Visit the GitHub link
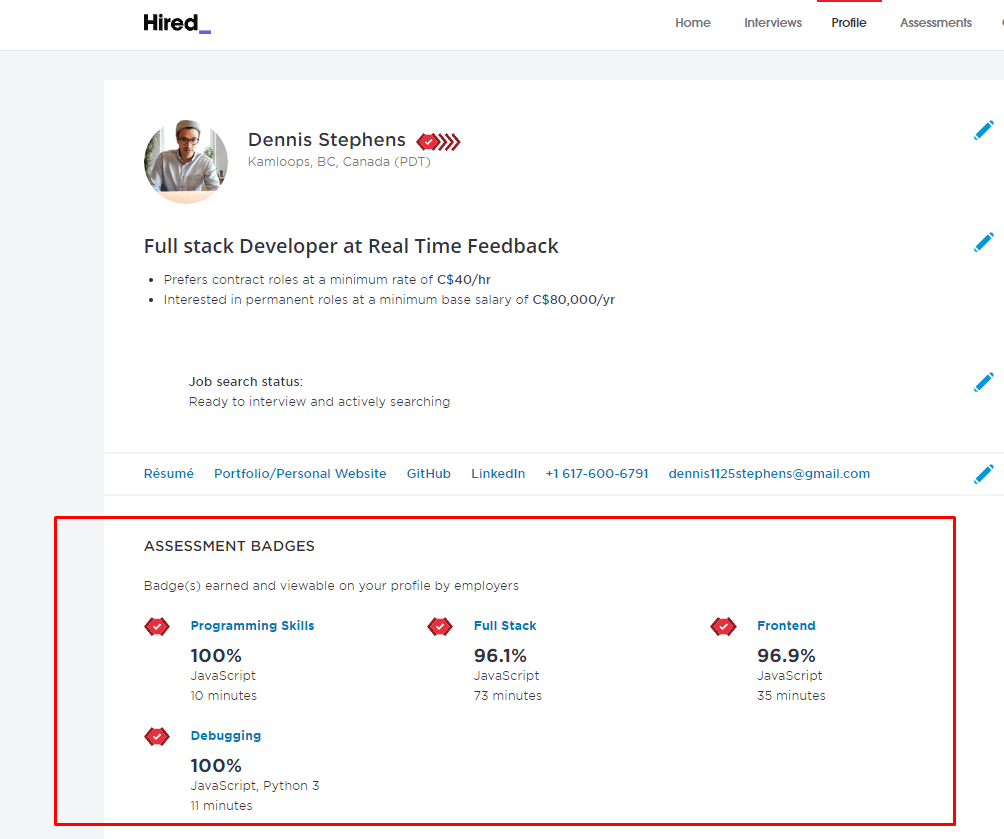 point(428,474)
